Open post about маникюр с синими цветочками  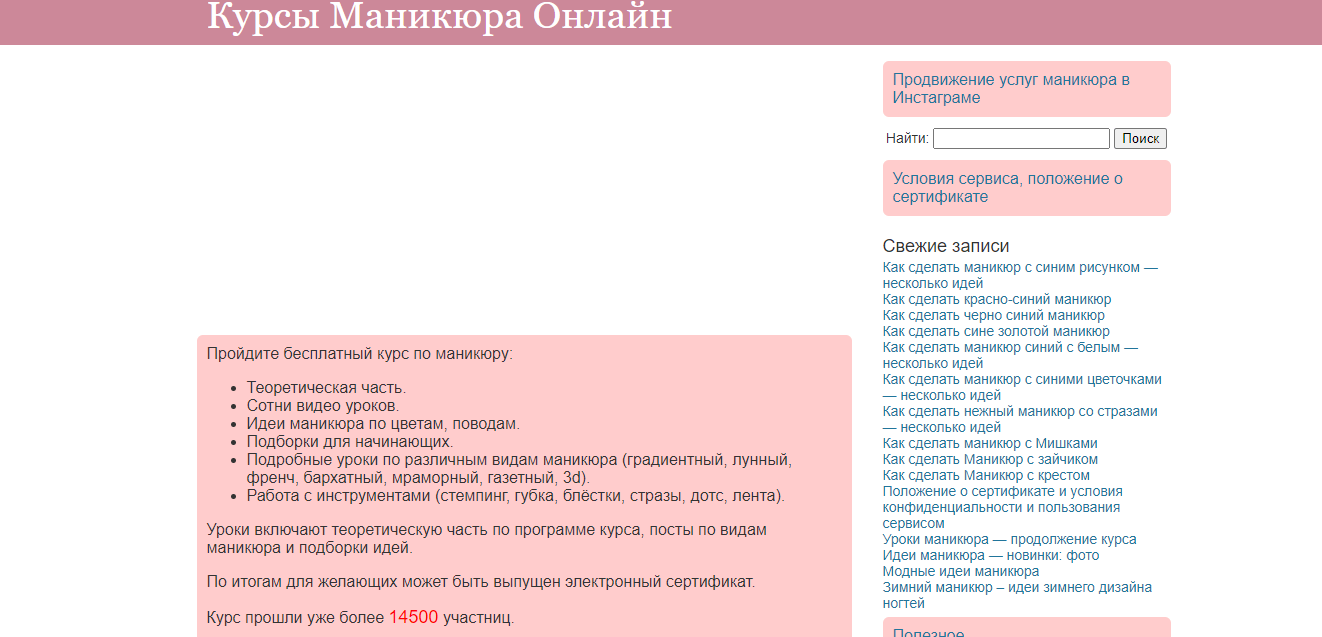tap(1021, 380)
